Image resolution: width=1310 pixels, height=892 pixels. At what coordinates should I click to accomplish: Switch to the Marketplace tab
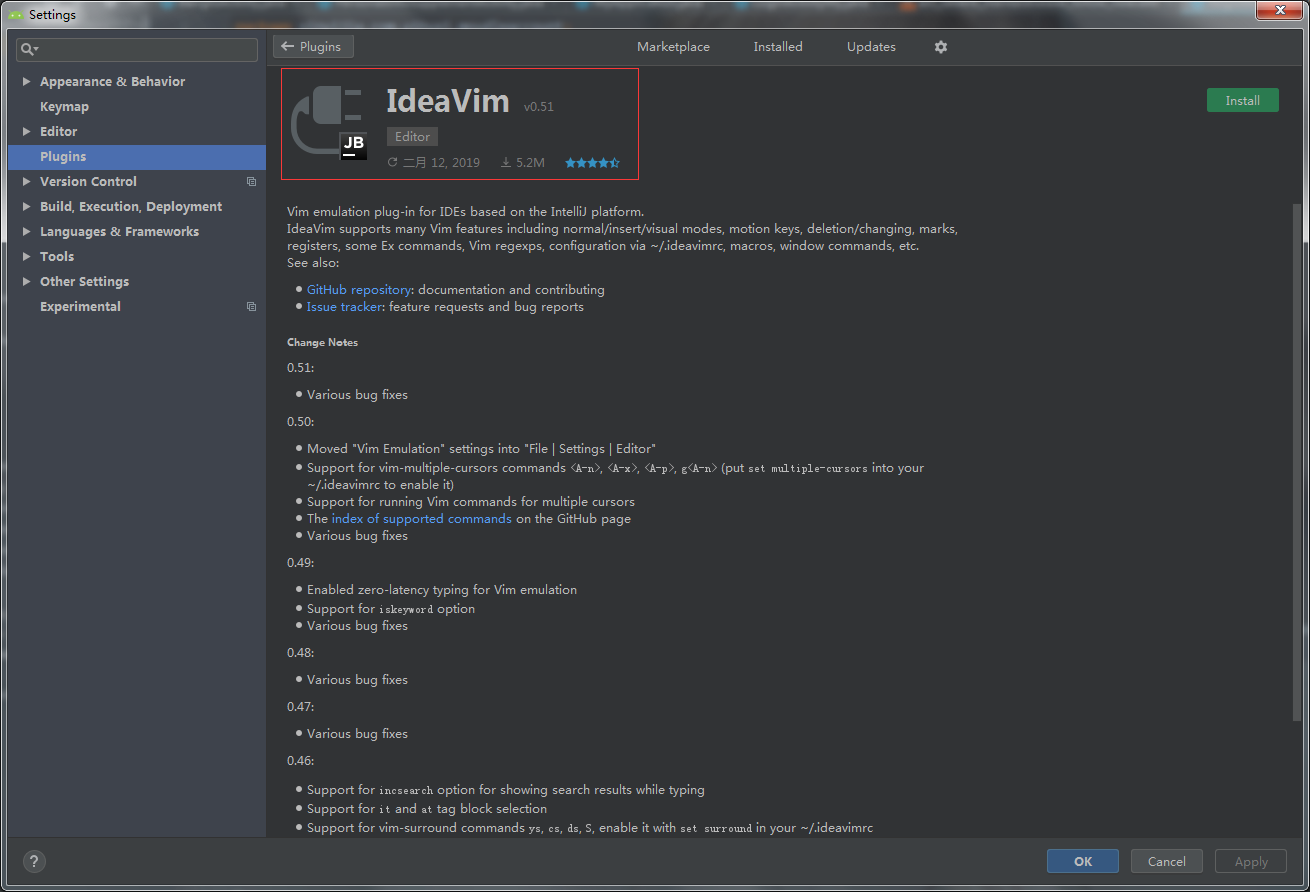point(673,46)
